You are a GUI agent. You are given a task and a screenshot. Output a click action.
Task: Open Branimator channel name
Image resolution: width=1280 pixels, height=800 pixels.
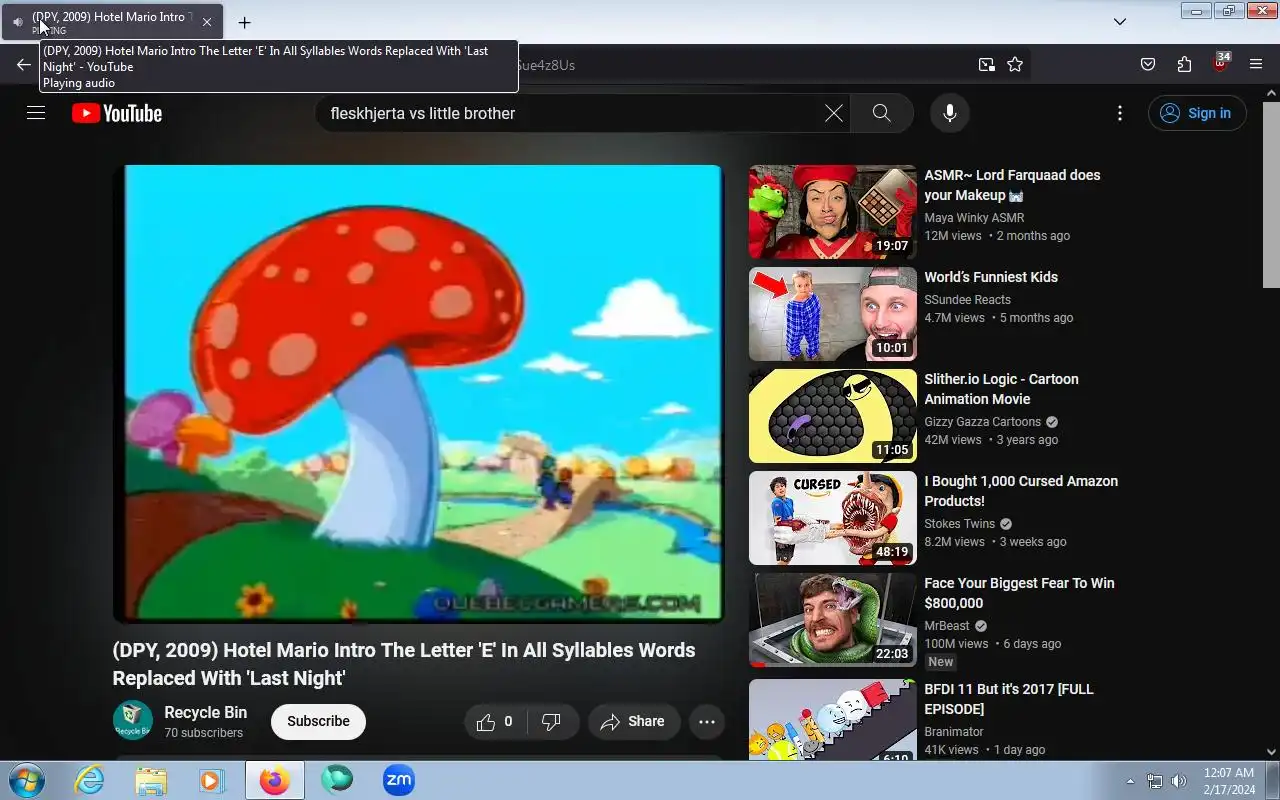pyautogui.click(x=954, y=732)
